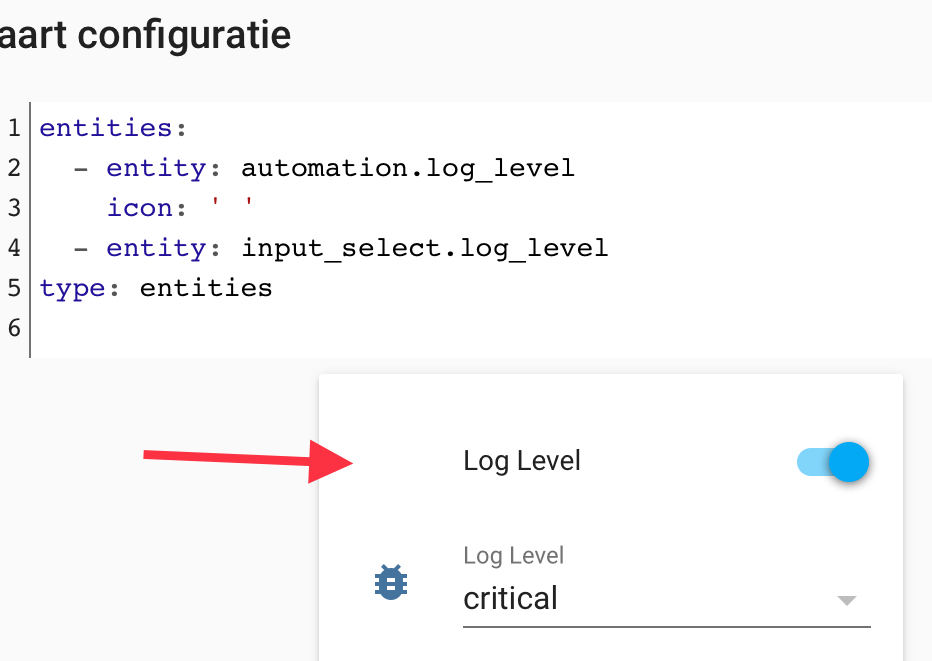Screen dimensions: 932x661
Task: Click the bug icon next to Log Level dropdown
Action: click(390, 581)
